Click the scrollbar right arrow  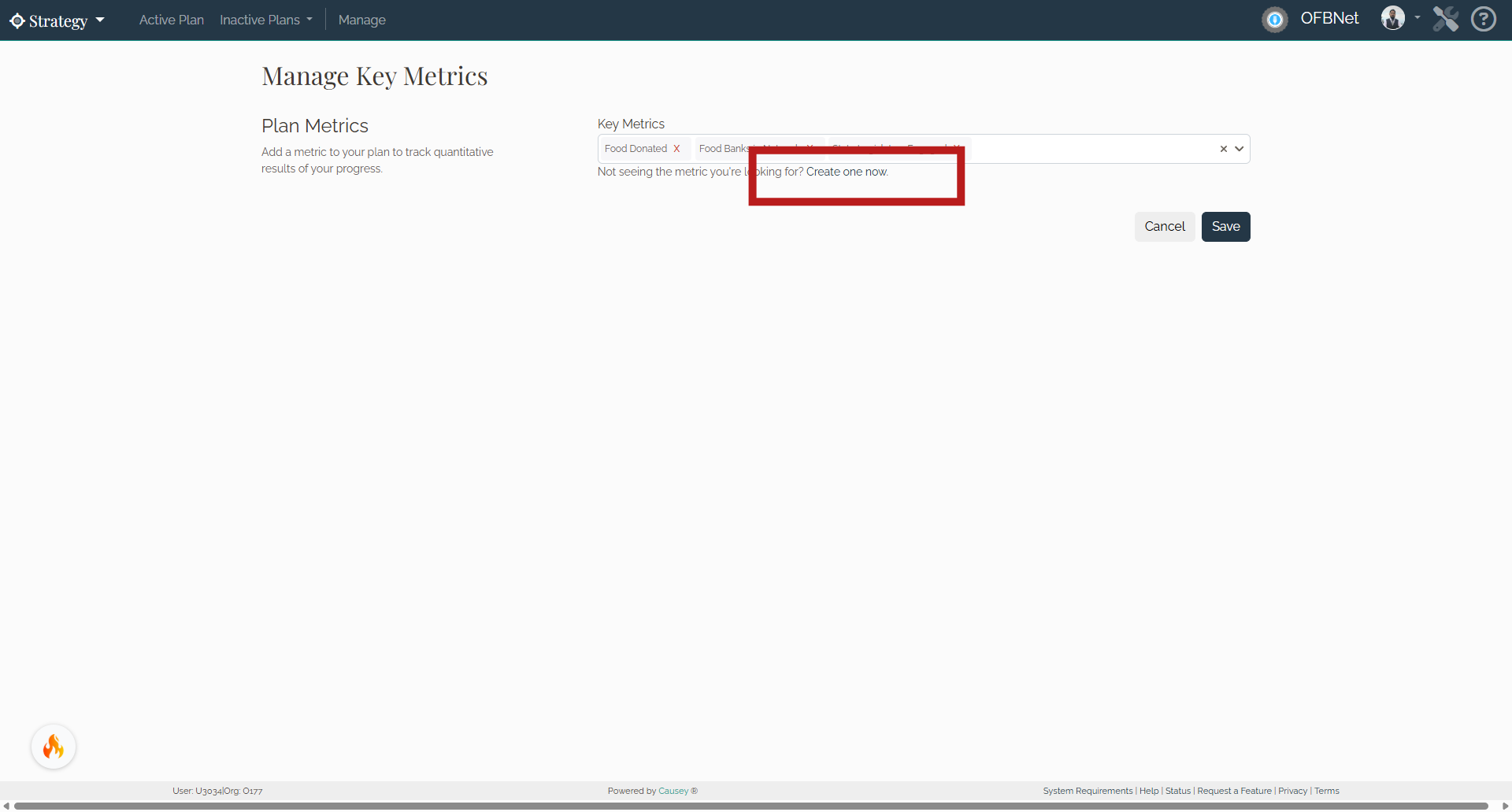coord(1506,806)
